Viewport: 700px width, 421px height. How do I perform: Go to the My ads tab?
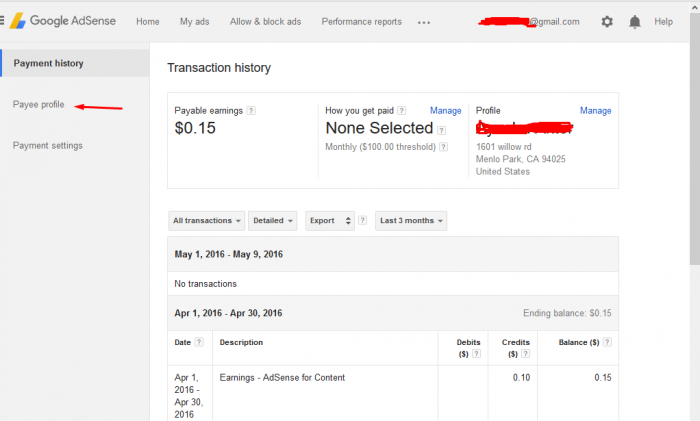(194, 22)
